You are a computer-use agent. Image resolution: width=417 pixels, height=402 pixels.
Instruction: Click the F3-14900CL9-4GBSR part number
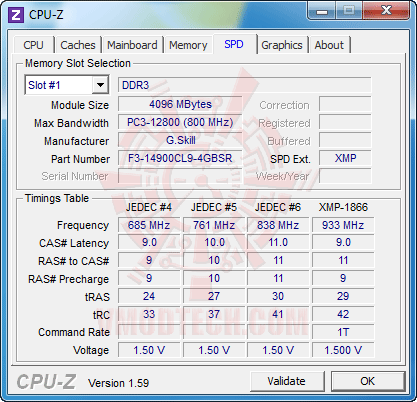click(x=180, y=158)
